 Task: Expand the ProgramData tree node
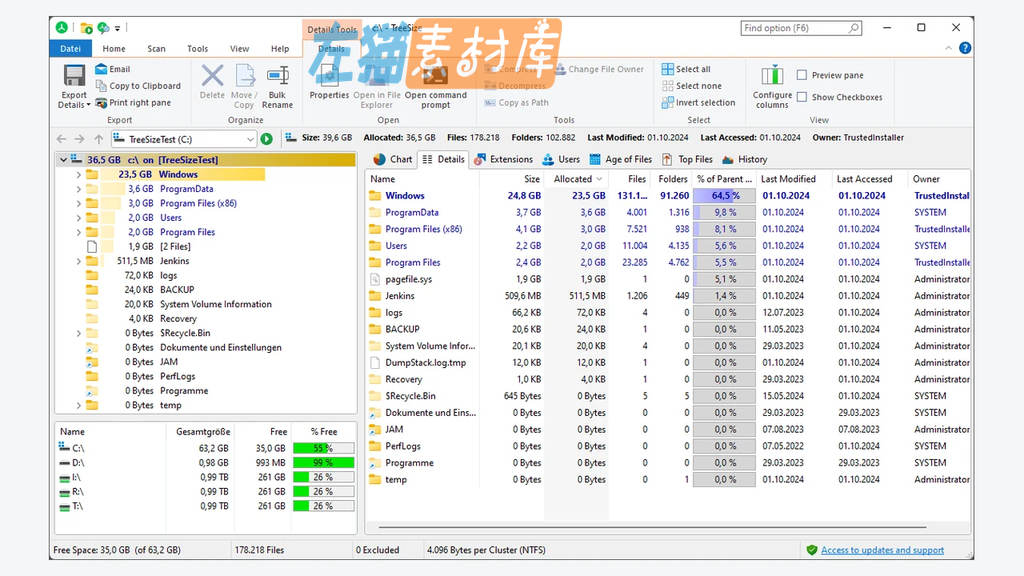tap(78, 189)
